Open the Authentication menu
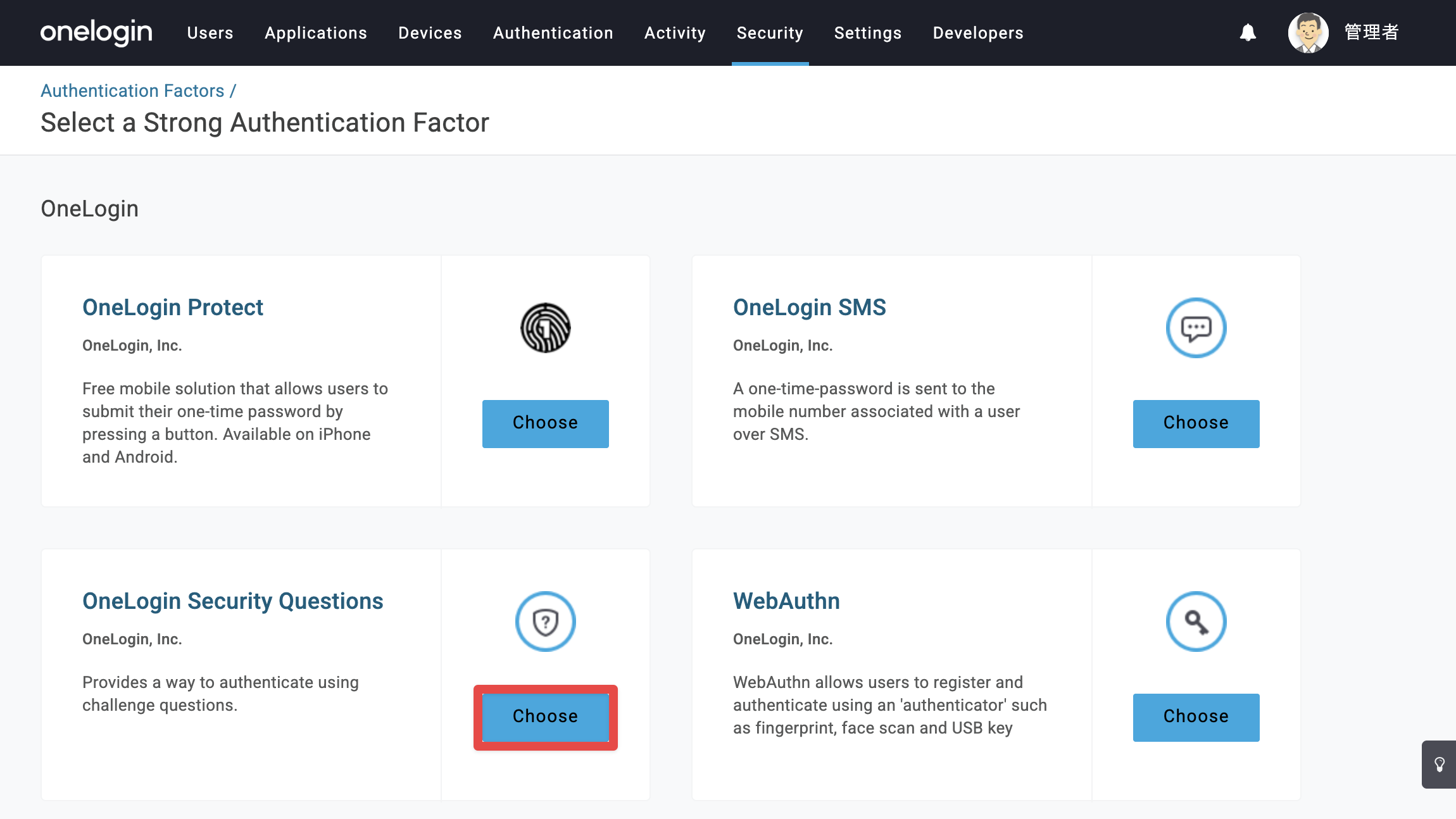Screen dimensions: 1456x819 553,33
